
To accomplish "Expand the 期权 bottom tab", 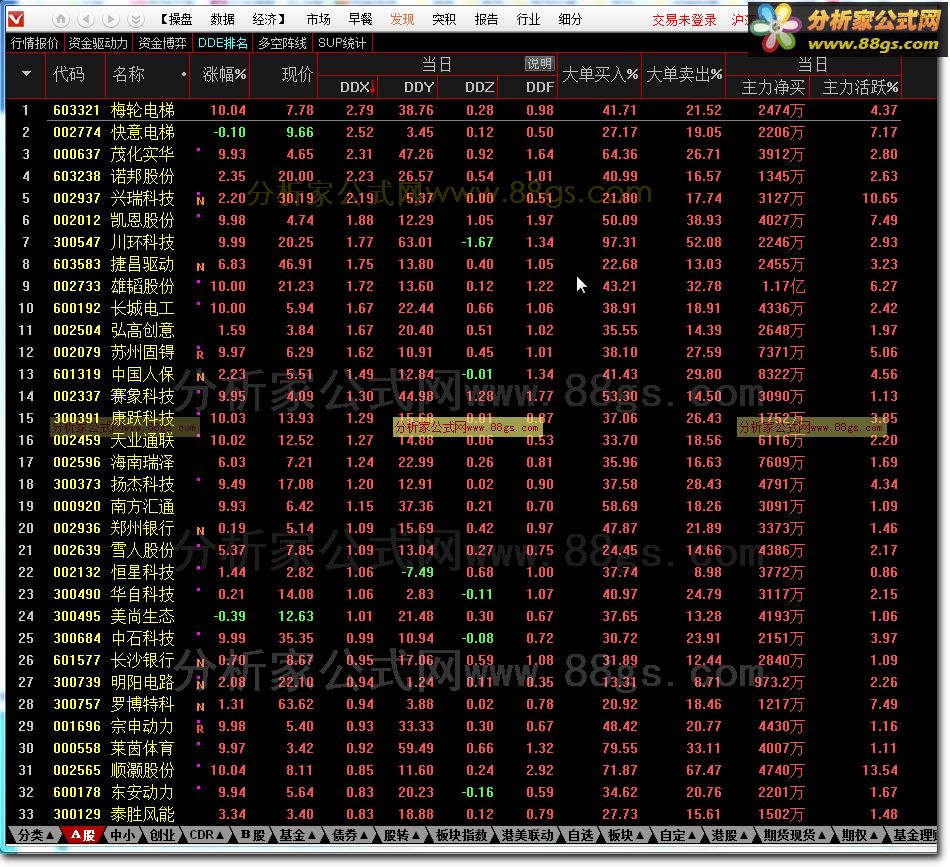I will (860, 835).
